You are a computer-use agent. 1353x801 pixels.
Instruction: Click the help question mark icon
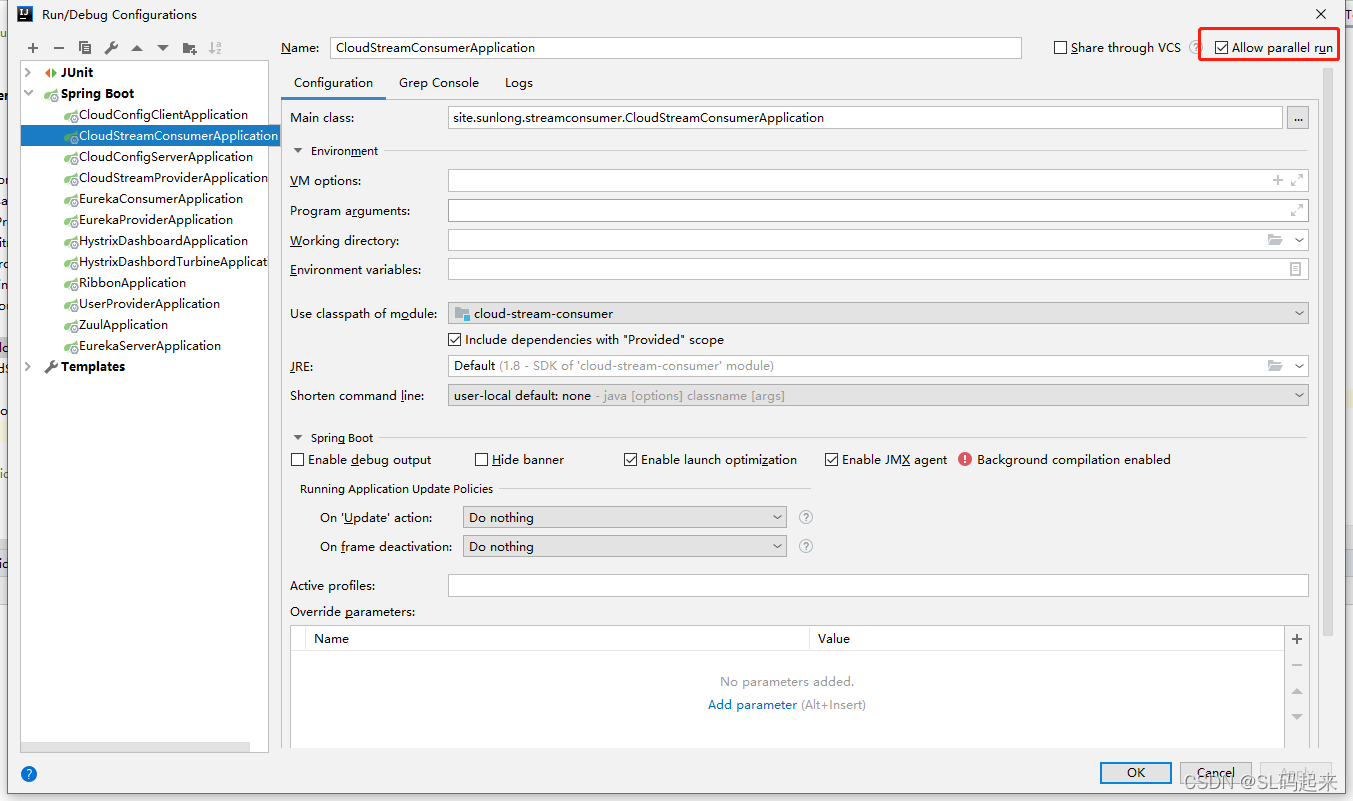click(29, 774)
